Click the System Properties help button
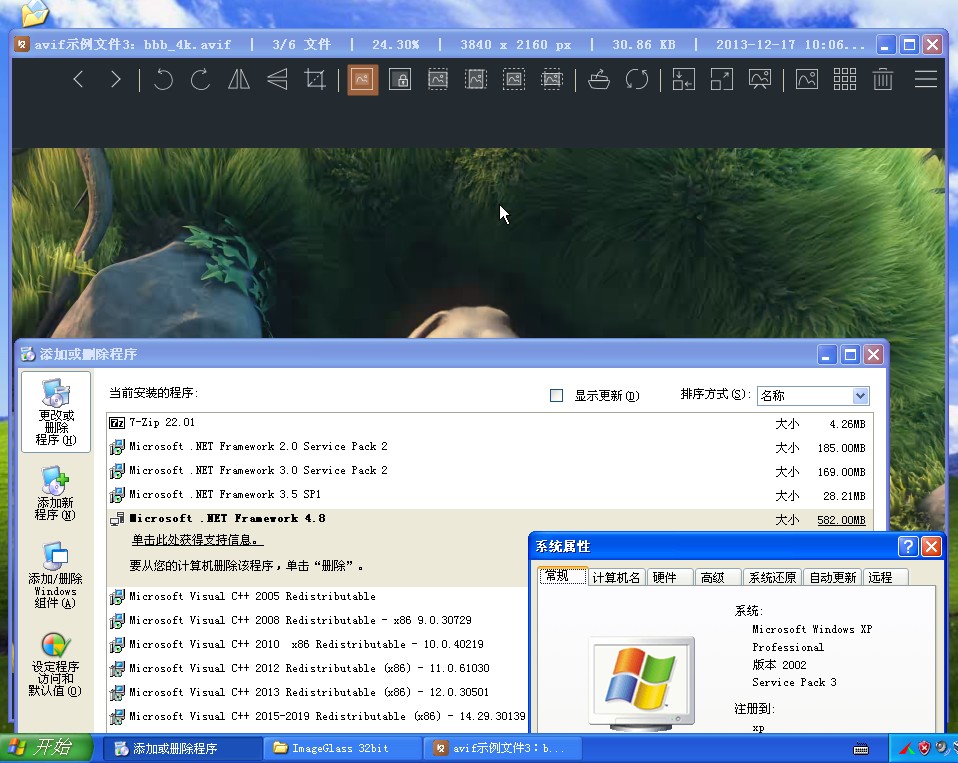The height and width of the screenshot is (763, 958). click(908, 546)
